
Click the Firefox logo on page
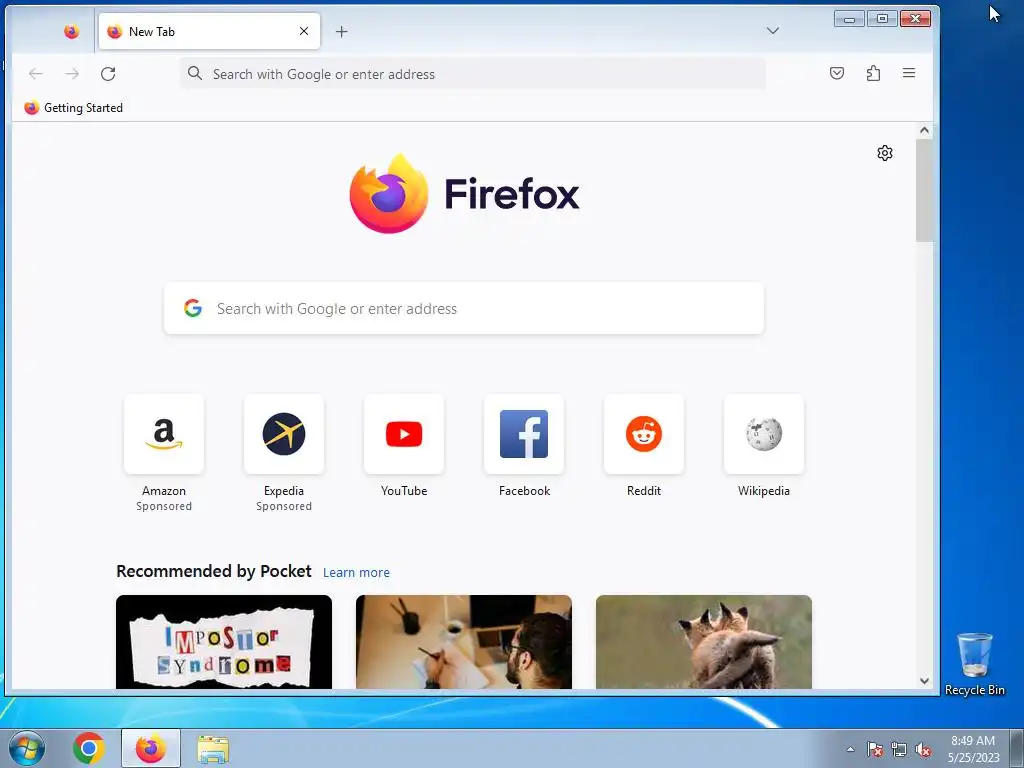[x=464, y=194]
